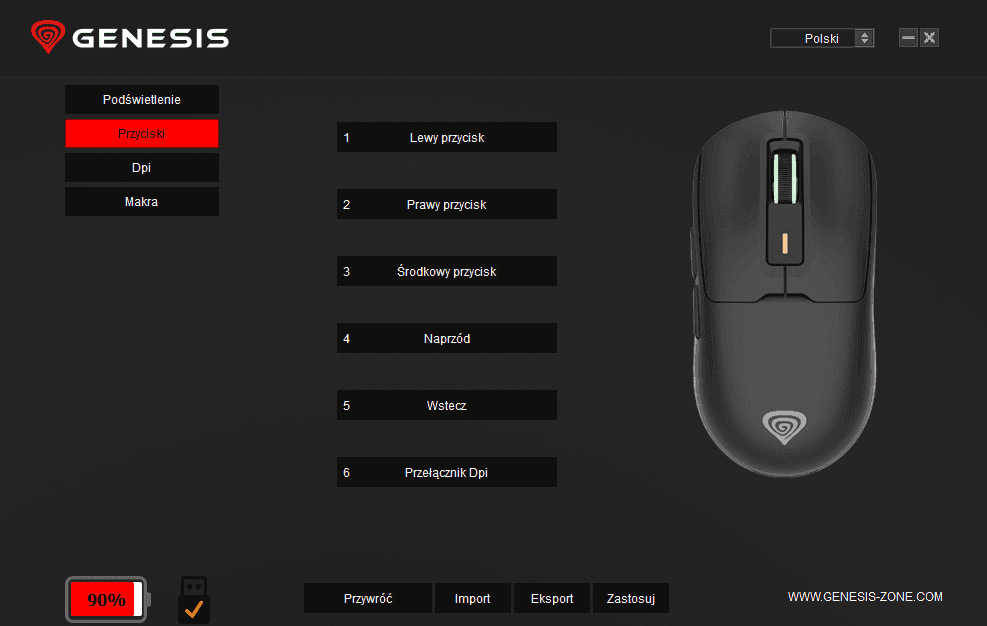The width and height of the screenshot is (987, 626).
Task: Click the scroll wheel on mouse image
Action: (x=784, y=177)
